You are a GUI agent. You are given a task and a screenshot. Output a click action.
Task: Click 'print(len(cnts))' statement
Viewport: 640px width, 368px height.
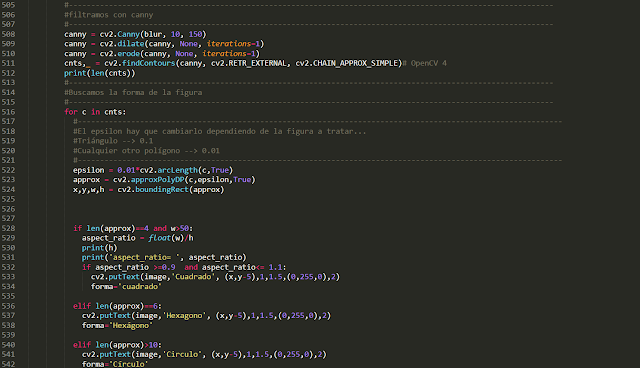(x=100, y=73)
